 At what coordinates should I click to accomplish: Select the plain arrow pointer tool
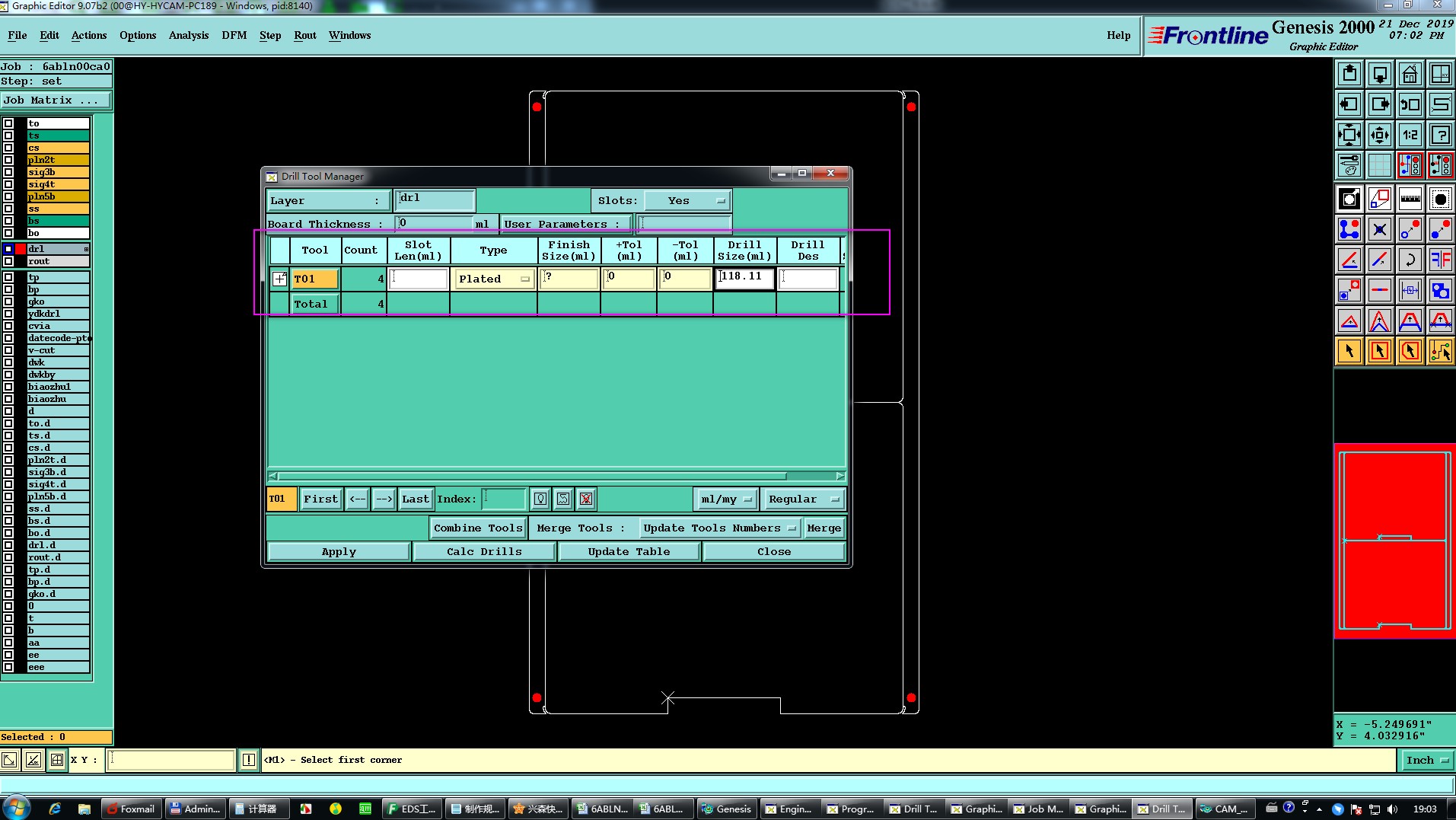(1349, 351)
